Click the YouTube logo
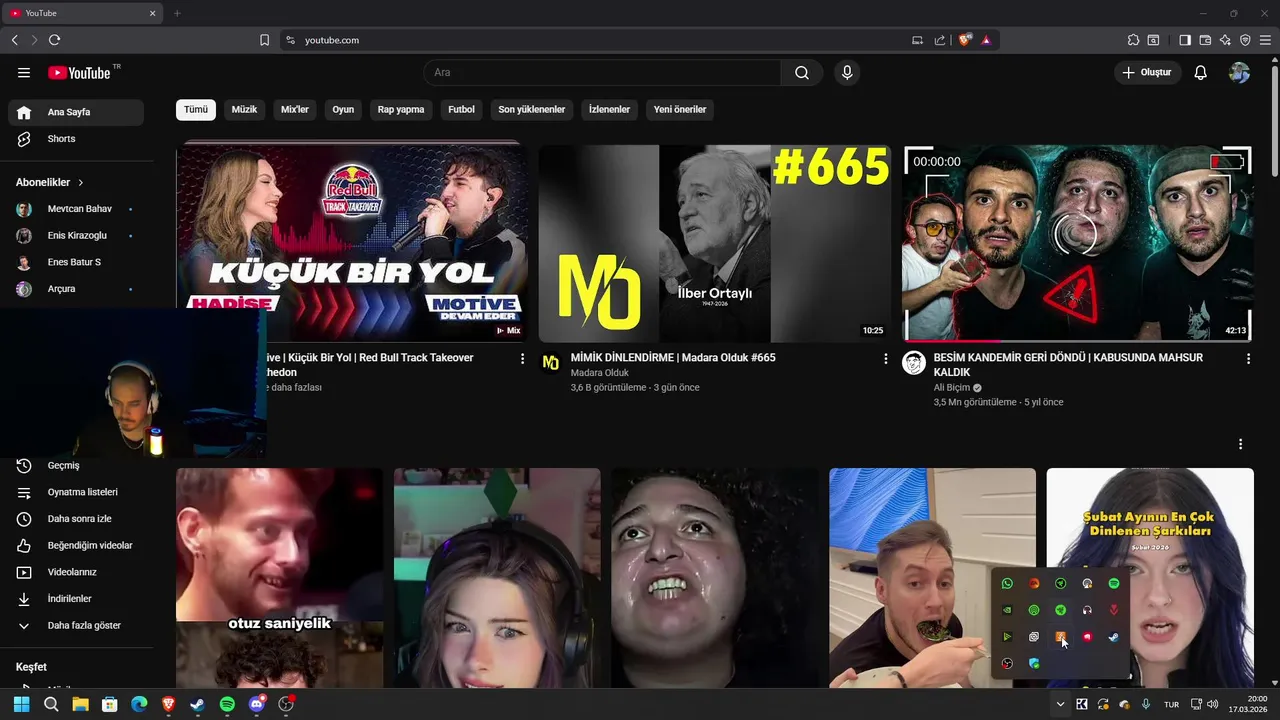The image size is (1280, 720). coord(78,73)
